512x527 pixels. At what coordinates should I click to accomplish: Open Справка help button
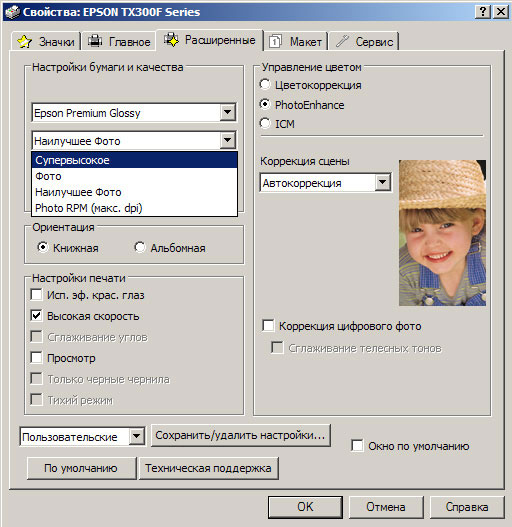(467, 507)
